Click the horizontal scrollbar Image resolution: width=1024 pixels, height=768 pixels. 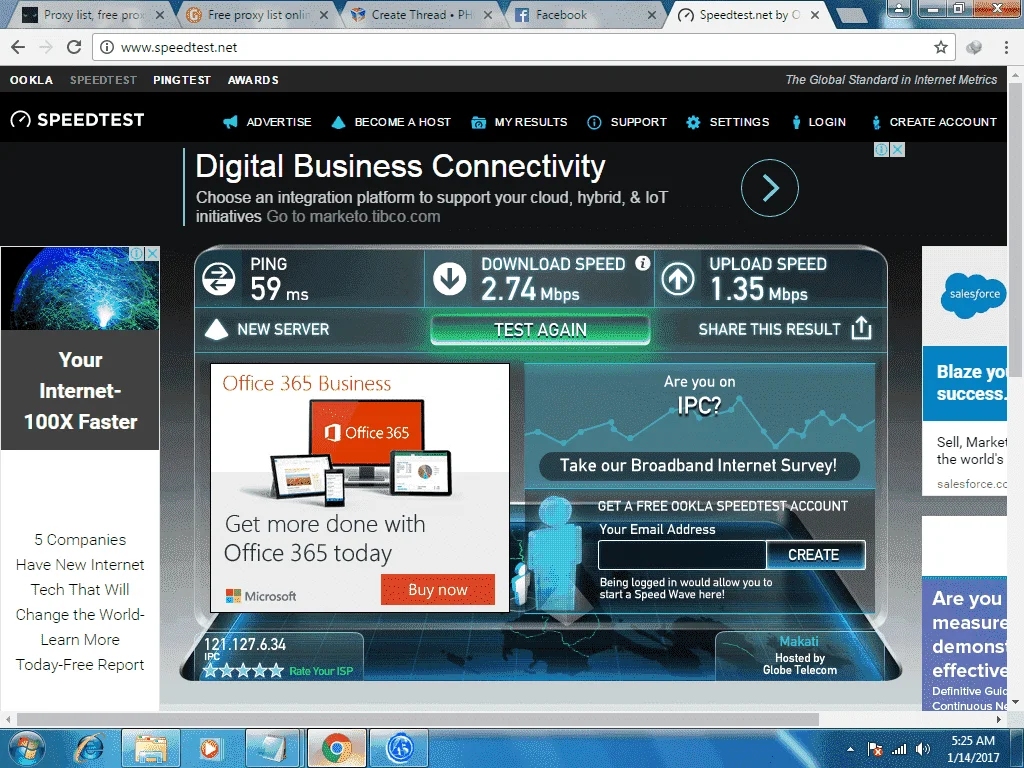point(418,719)
